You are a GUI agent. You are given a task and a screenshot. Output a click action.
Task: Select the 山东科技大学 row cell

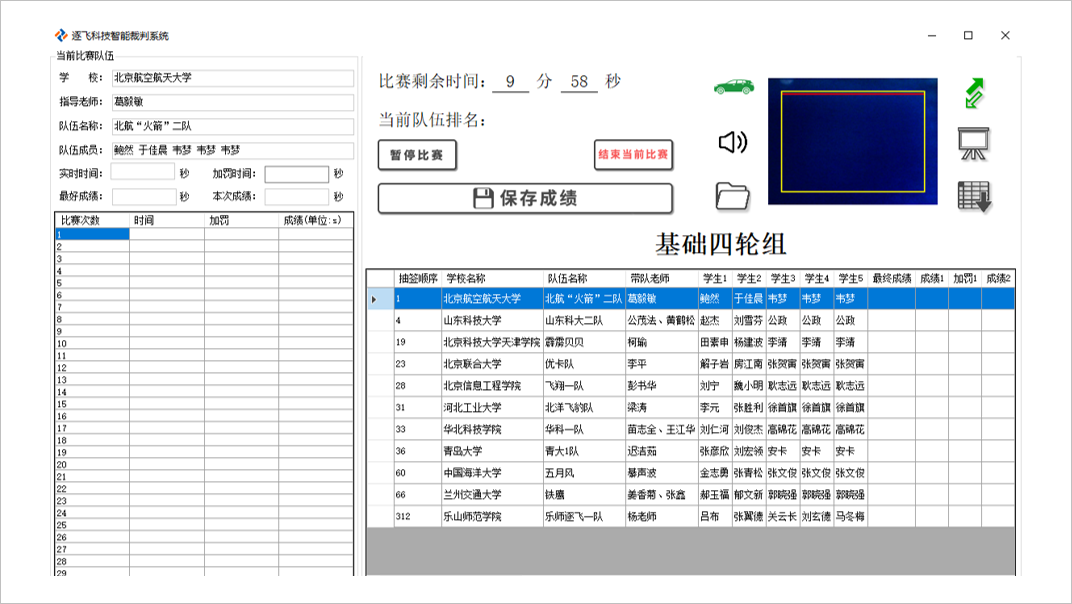[492, 320]
